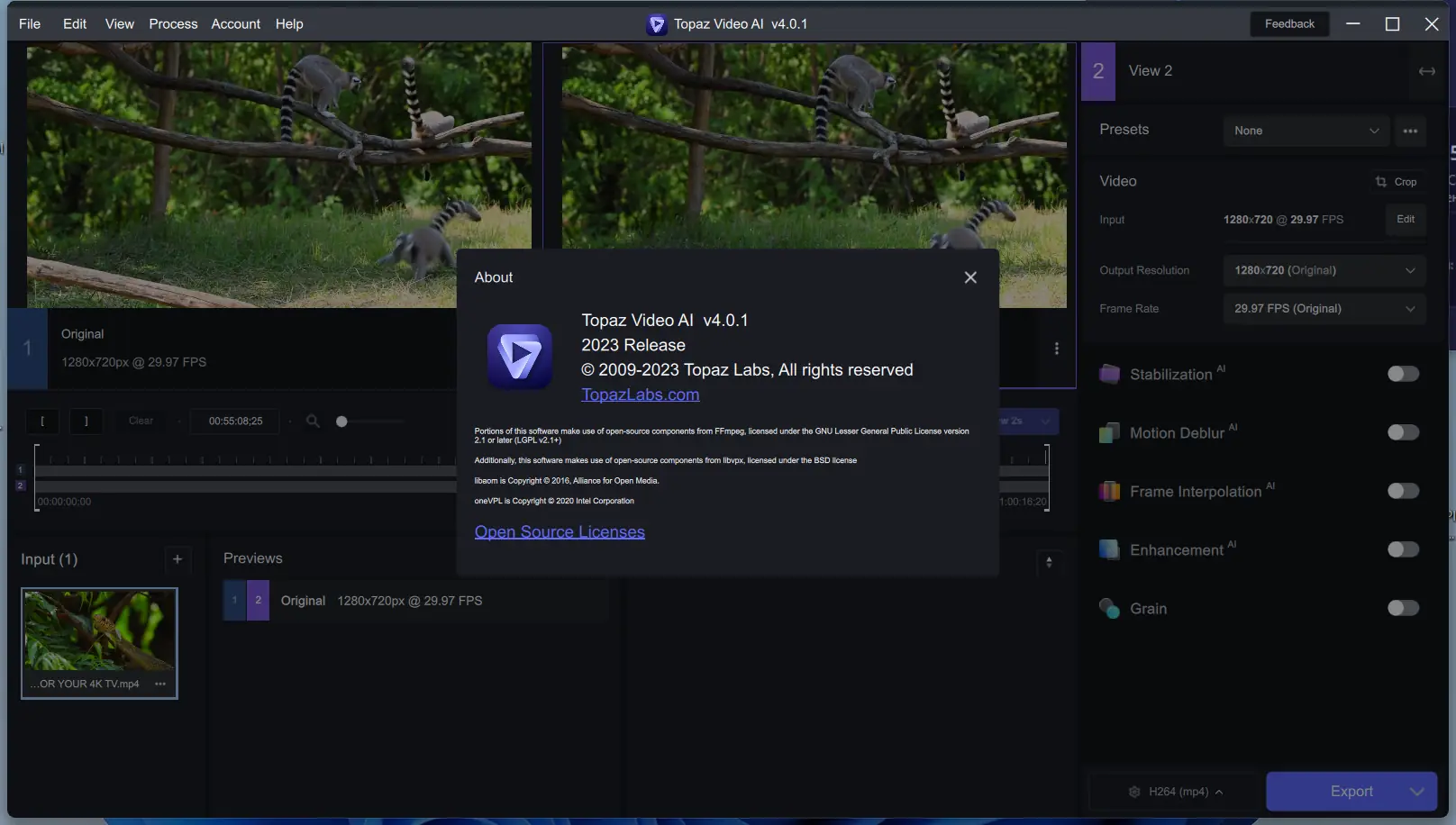This screenshot has width=1456, height=825.
Task: Enable the Enhancement switch
Action: 1403,549
